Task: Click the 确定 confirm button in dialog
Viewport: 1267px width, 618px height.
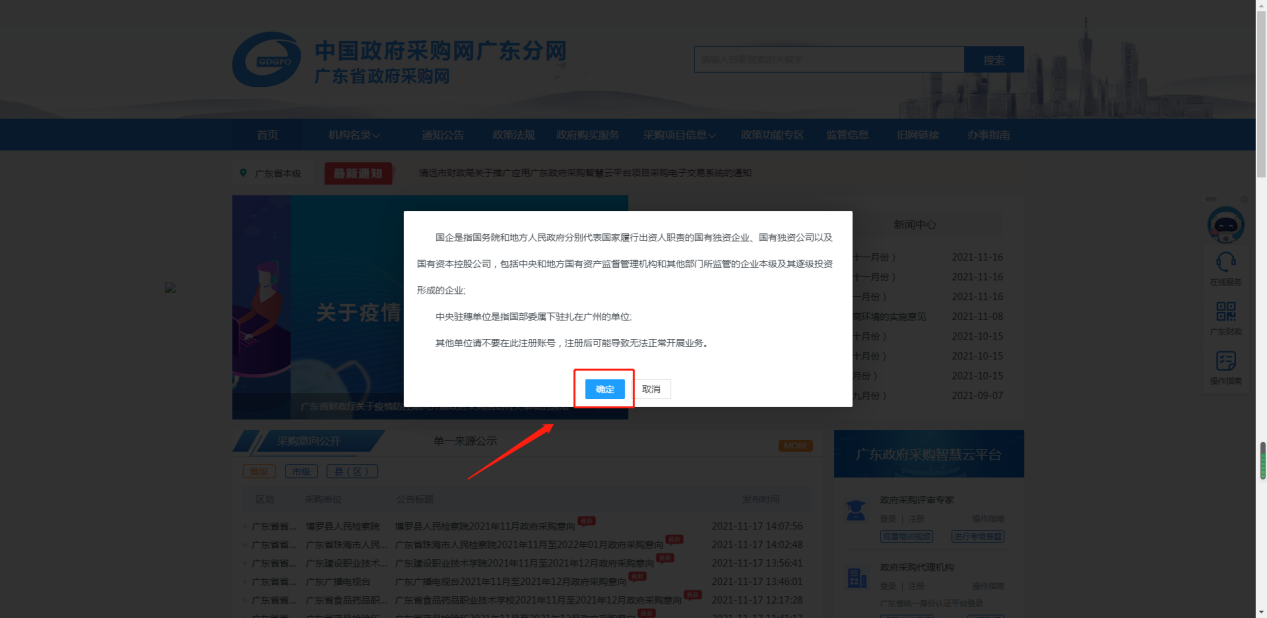Action: (605, 389)
